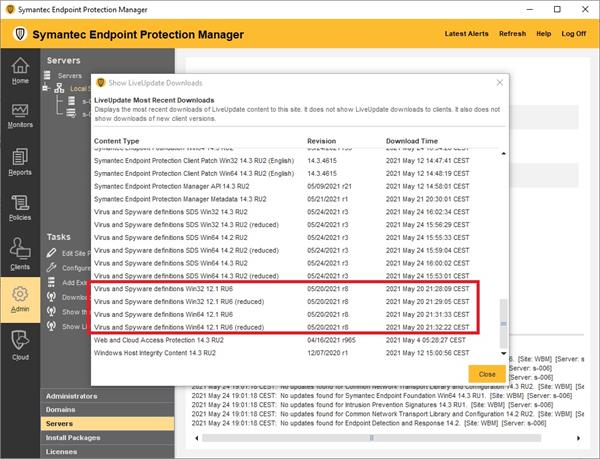Image resolution: width=600 pixels, height=459 pixels.
Task: Click the downloads list scrollbar thumb
Action: (504, 324)
